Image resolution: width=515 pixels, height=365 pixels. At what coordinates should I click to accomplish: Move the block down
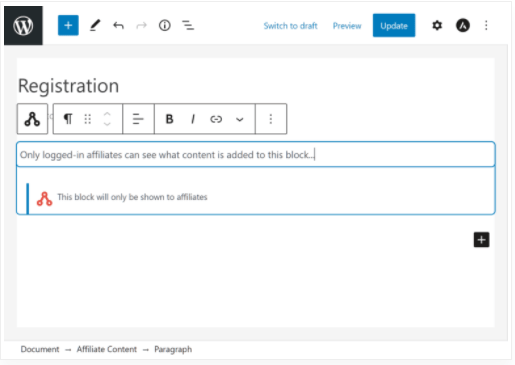pos(107,124)
